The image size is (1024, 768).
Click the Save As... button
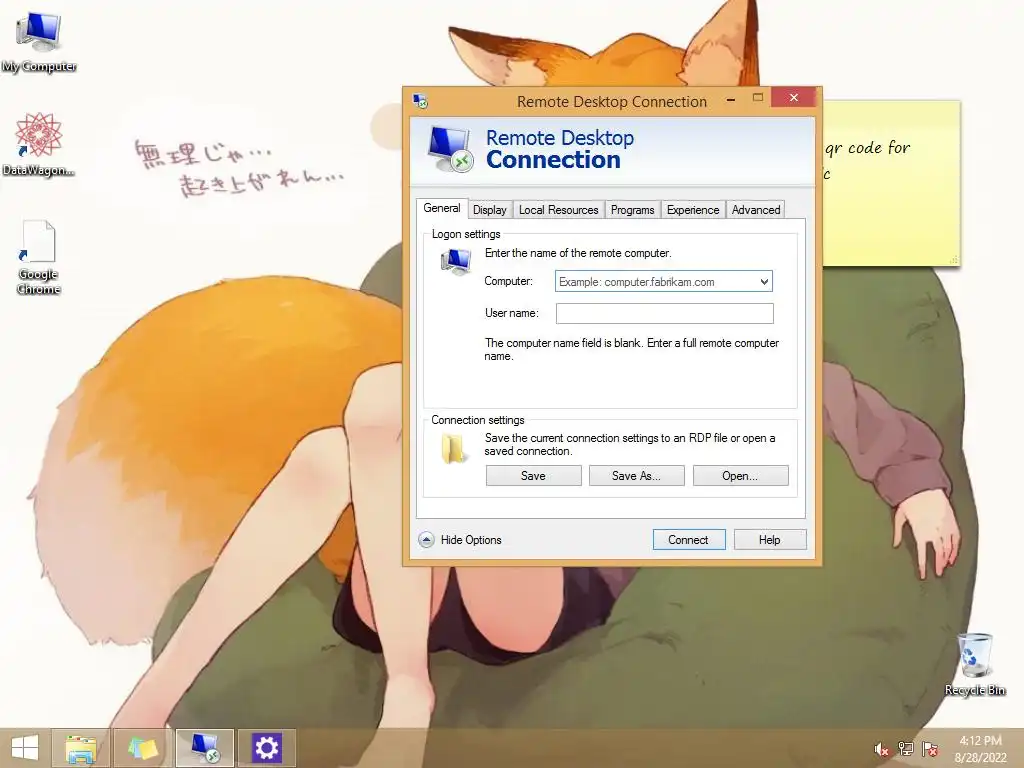[636, 476]
